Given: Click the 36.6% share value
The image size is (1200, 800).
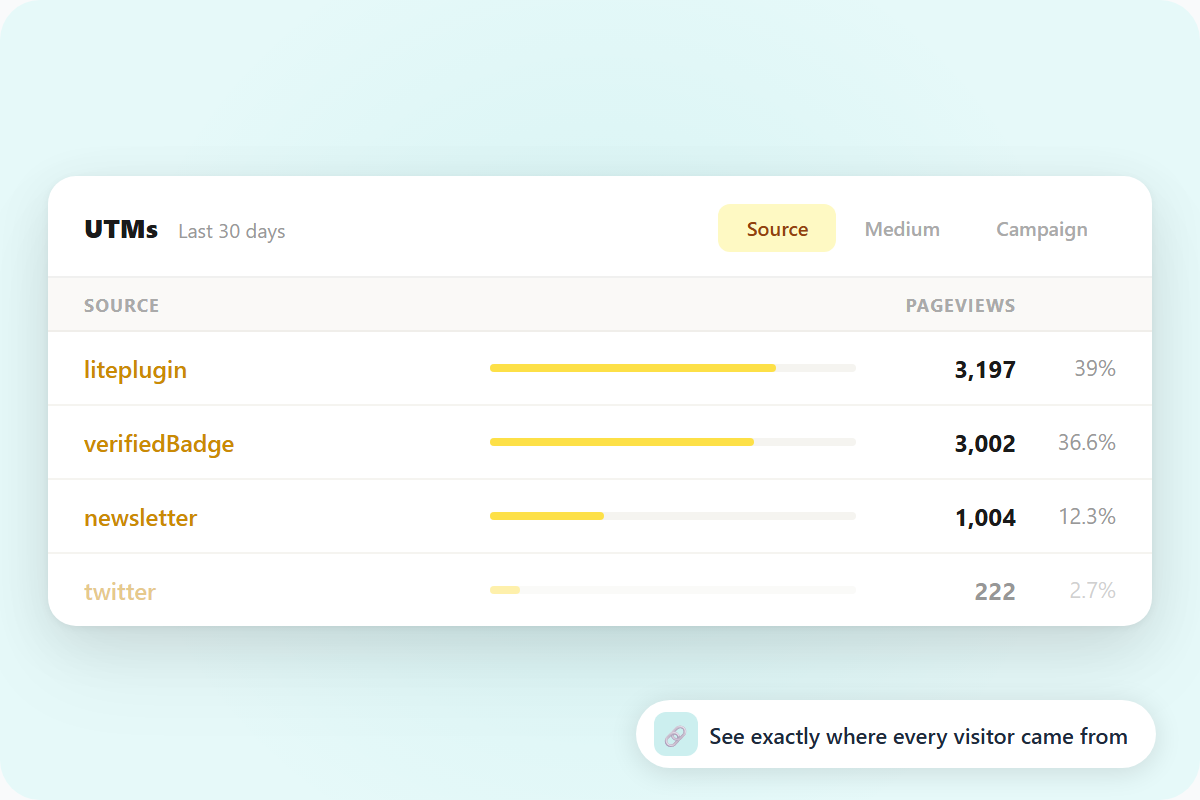Looking at the screenshot, I should pyautogui.click(x=1087, y=442).
